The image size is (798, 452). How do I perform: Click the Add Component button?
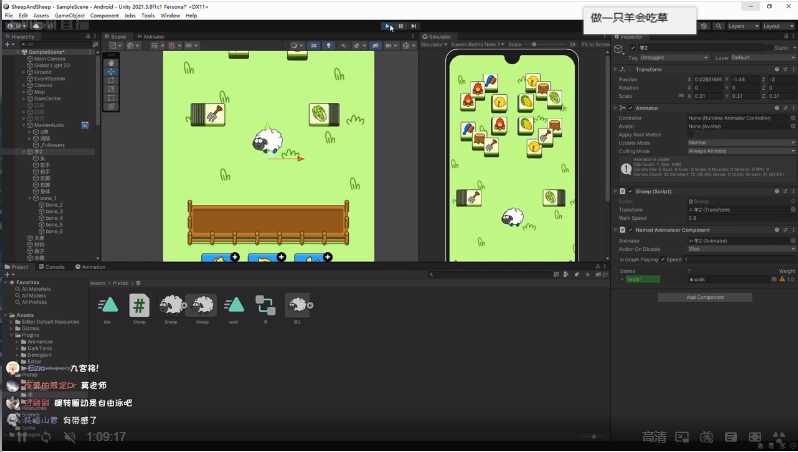pos(704,297)
